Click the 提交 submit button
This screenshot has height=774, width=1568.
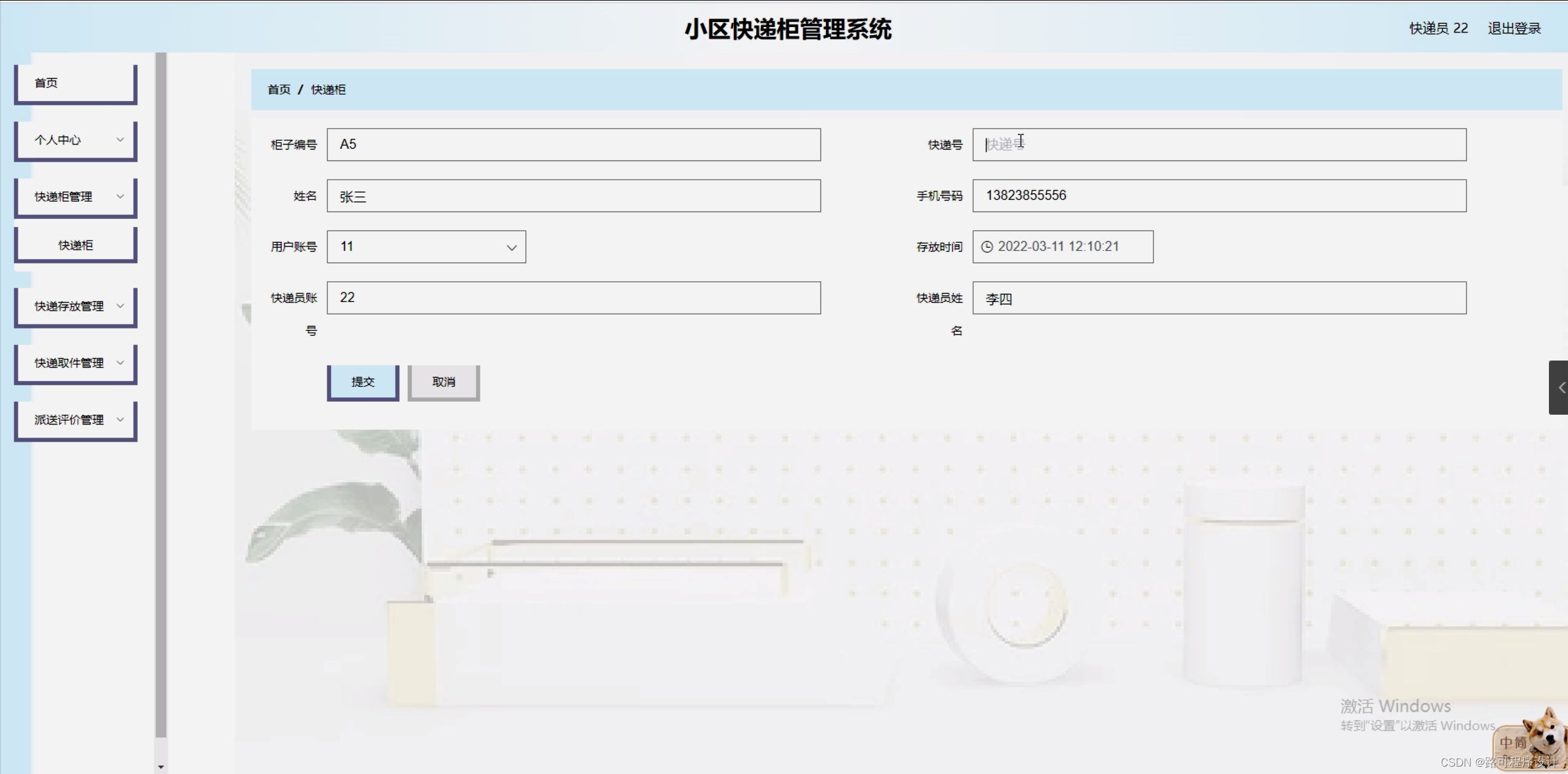[x=362, y=381]
